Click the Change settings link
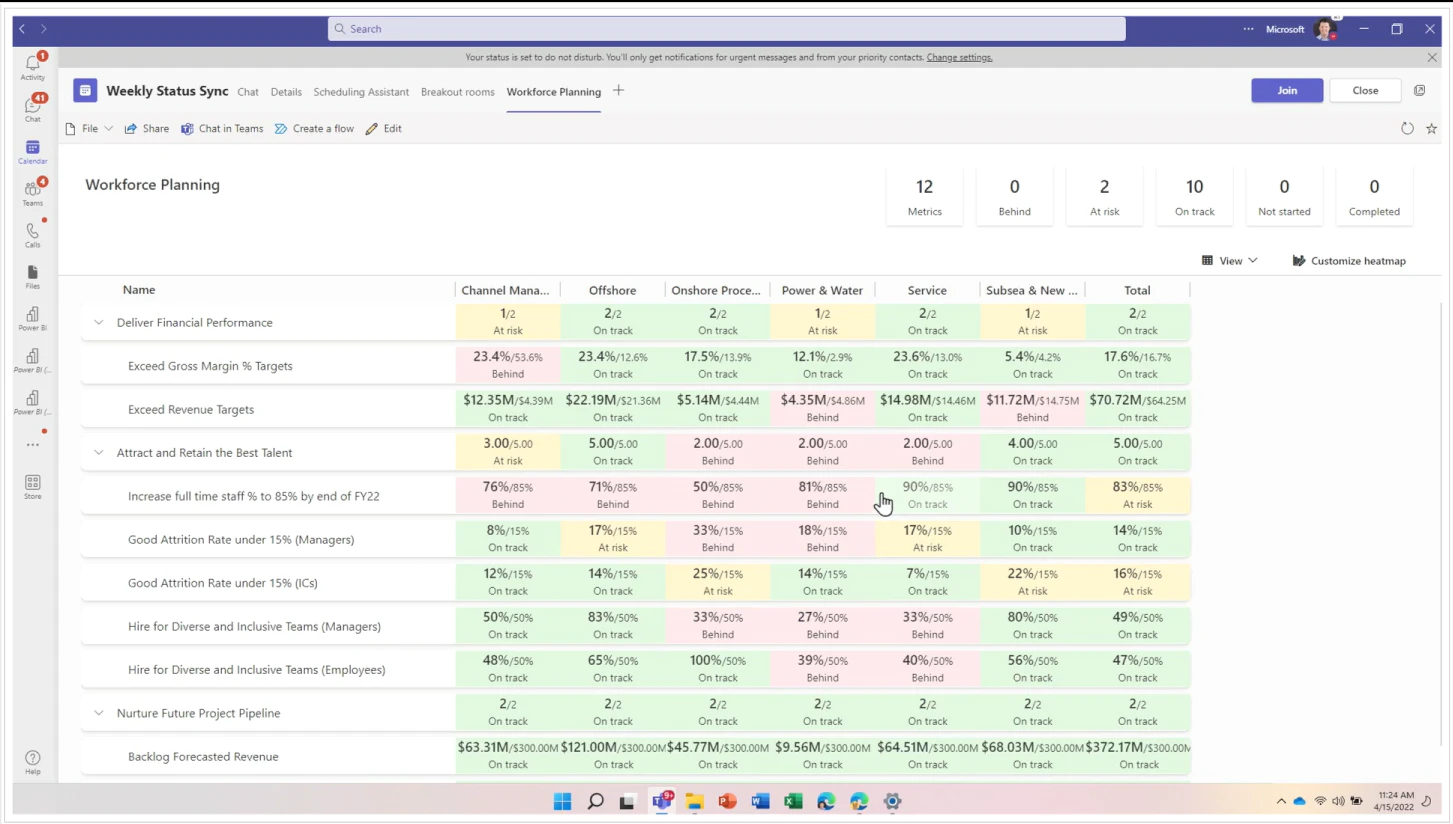 click(959, 57)
